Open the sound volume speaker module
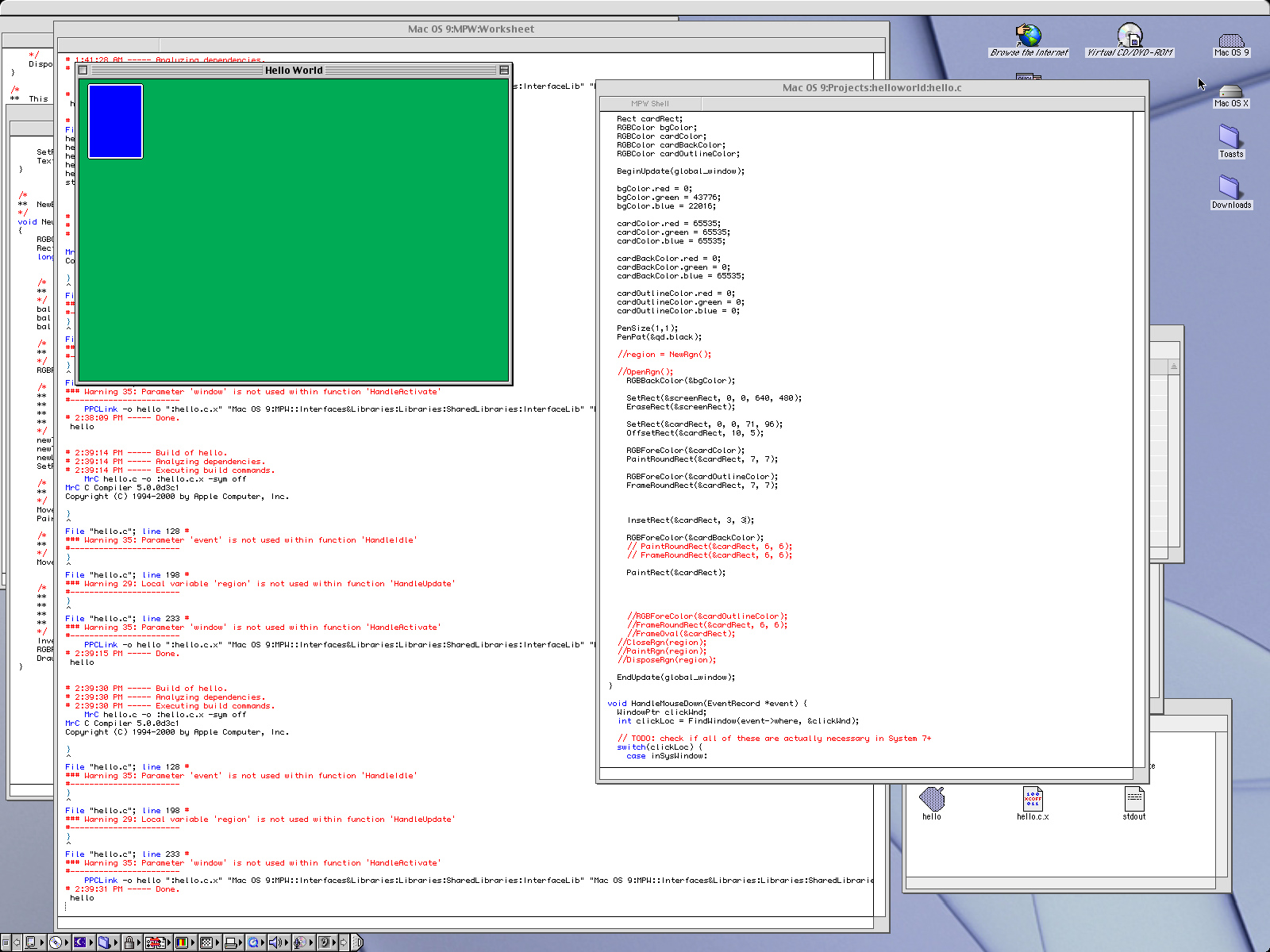Screen dimensions: 1270x952 click(279, 942)
